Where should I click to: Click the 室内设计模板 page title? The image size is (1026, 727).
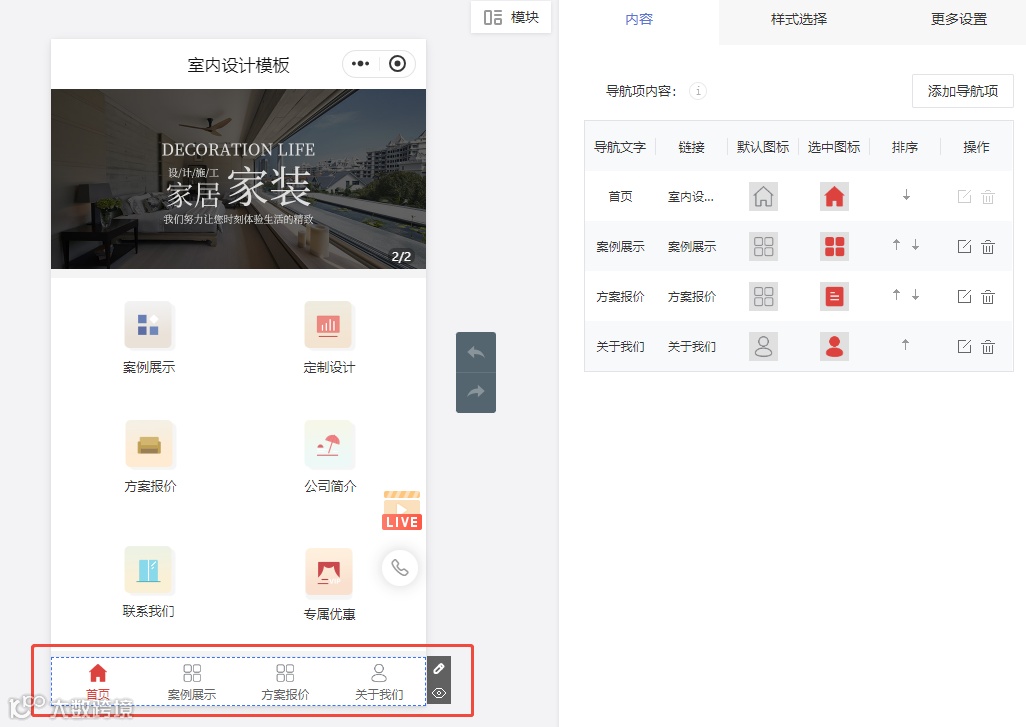coord(238,65)
